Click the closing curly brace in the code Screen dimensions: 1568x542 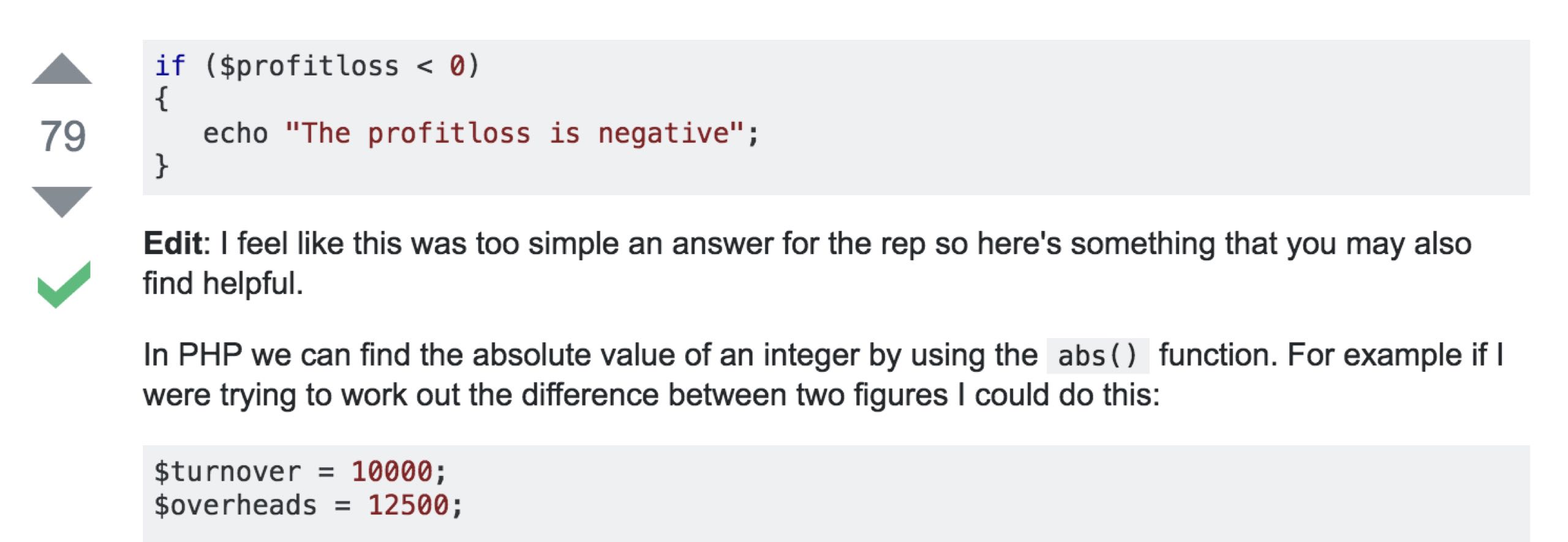(x=161, y=166)
